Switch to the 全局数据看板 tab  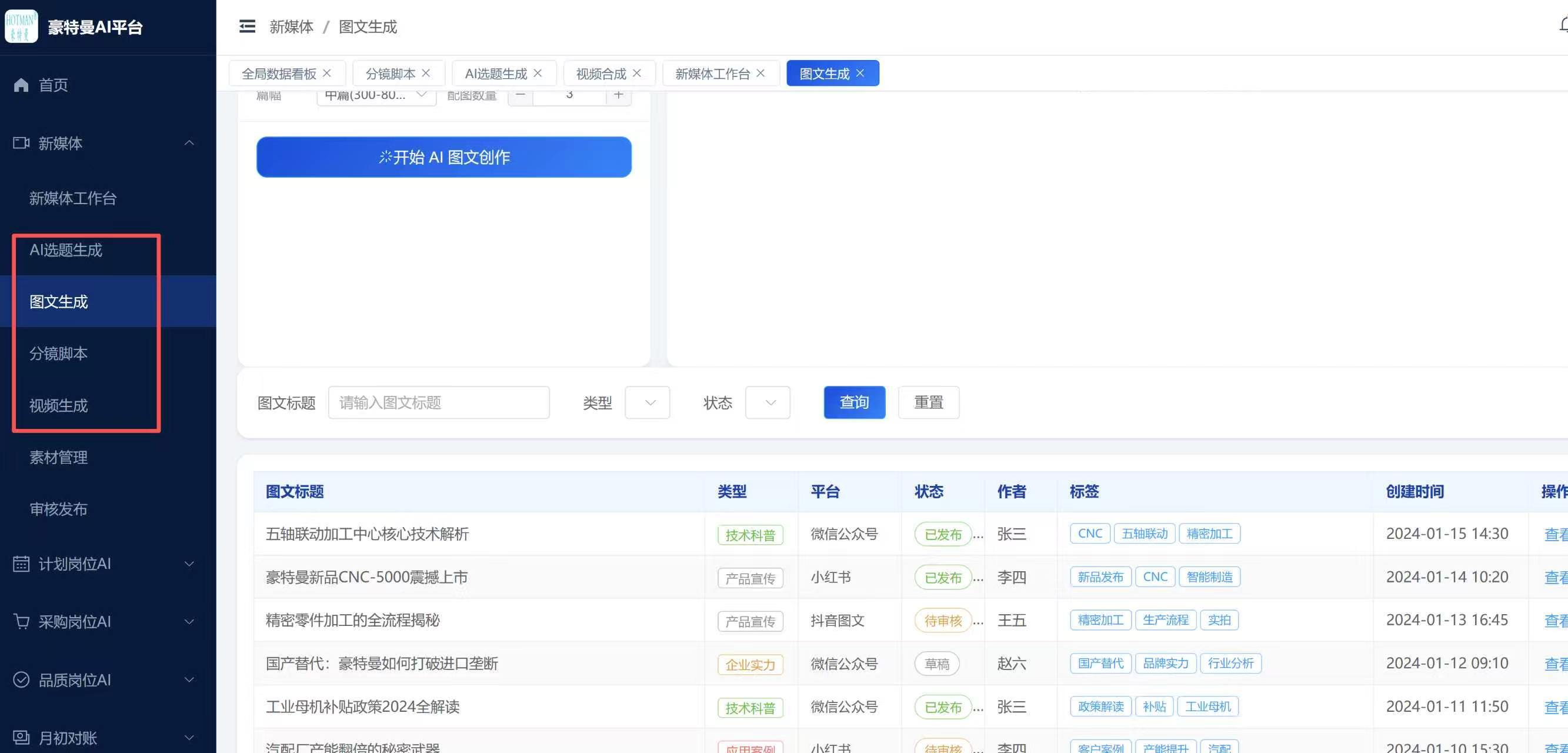(279, 74)
